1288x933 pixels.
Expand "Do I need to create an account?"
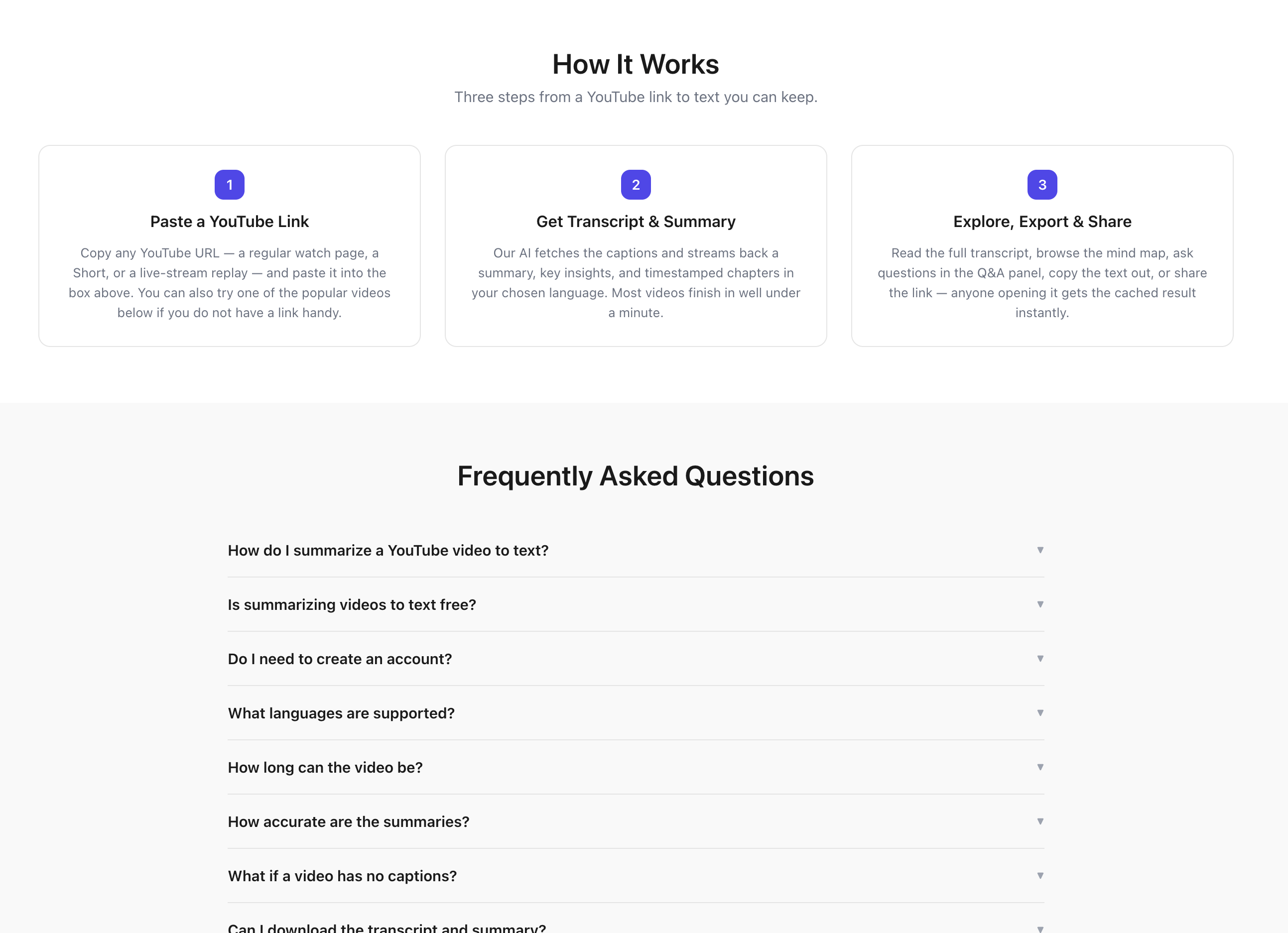pyautogui.click(x=636, y=658)
